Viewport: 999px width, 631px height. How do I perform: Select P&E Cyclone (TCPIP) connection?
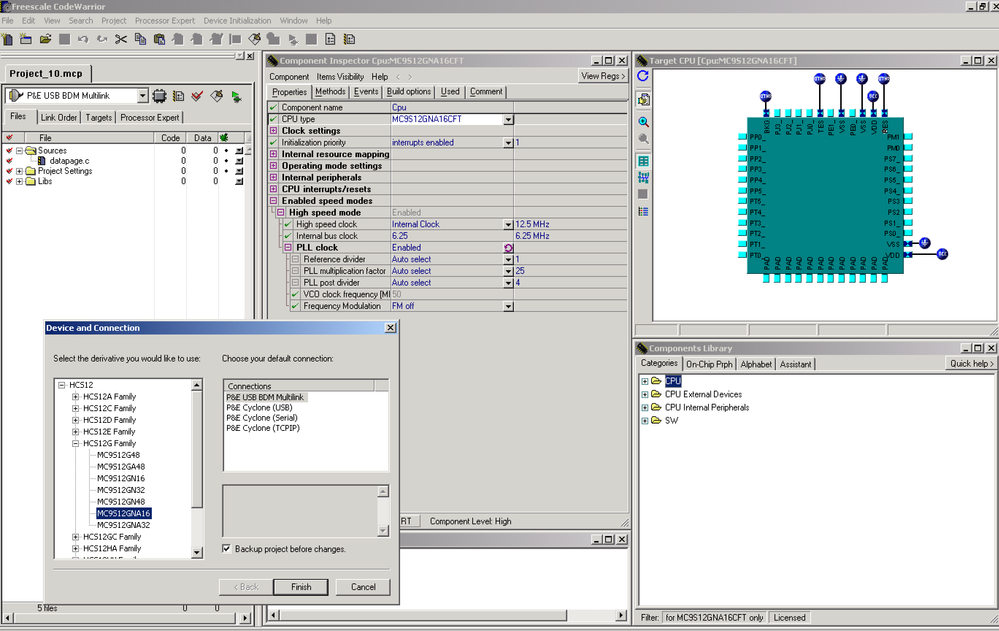[x=263, y=428]
